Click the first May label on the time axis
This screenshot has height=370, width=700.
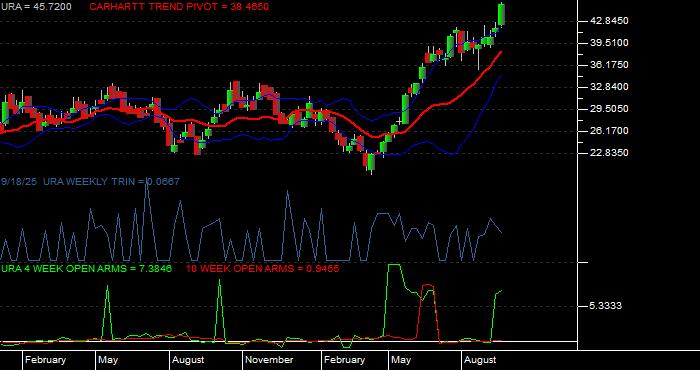[x=108, y=360]
